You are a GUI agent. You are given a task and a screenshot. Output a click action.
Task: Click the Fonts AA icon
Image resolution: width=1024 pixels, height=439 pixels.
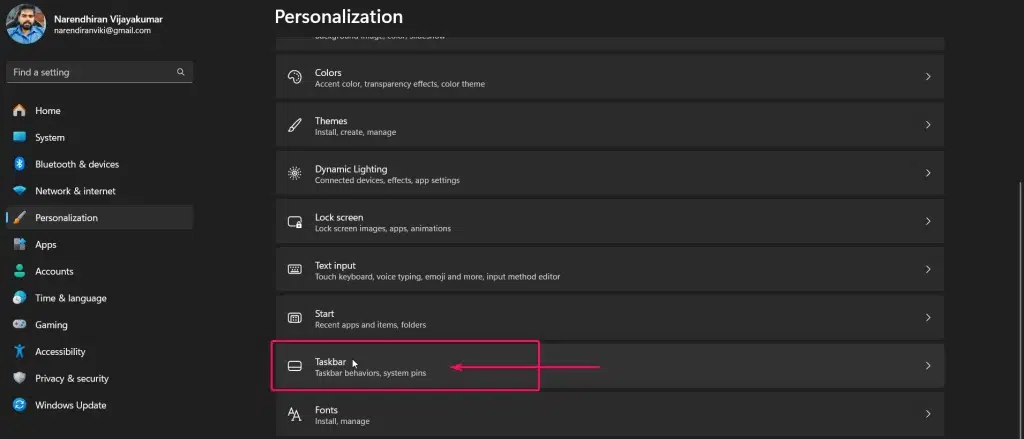(x=295, y=414)
